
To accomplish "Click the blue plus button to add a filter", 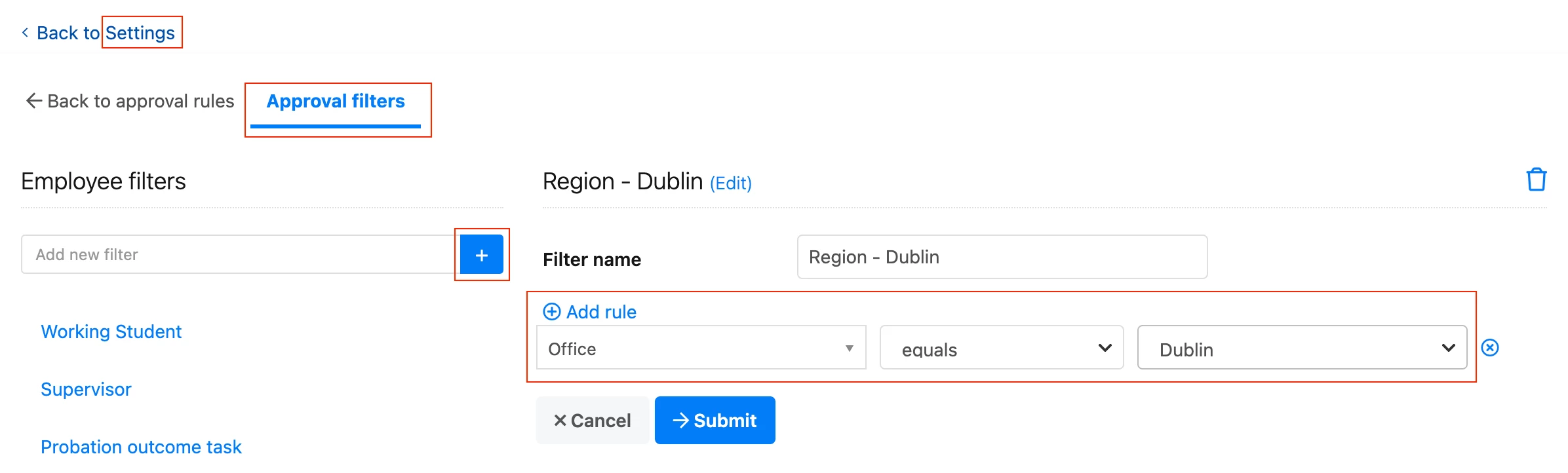I will click(x=482, y=255).
